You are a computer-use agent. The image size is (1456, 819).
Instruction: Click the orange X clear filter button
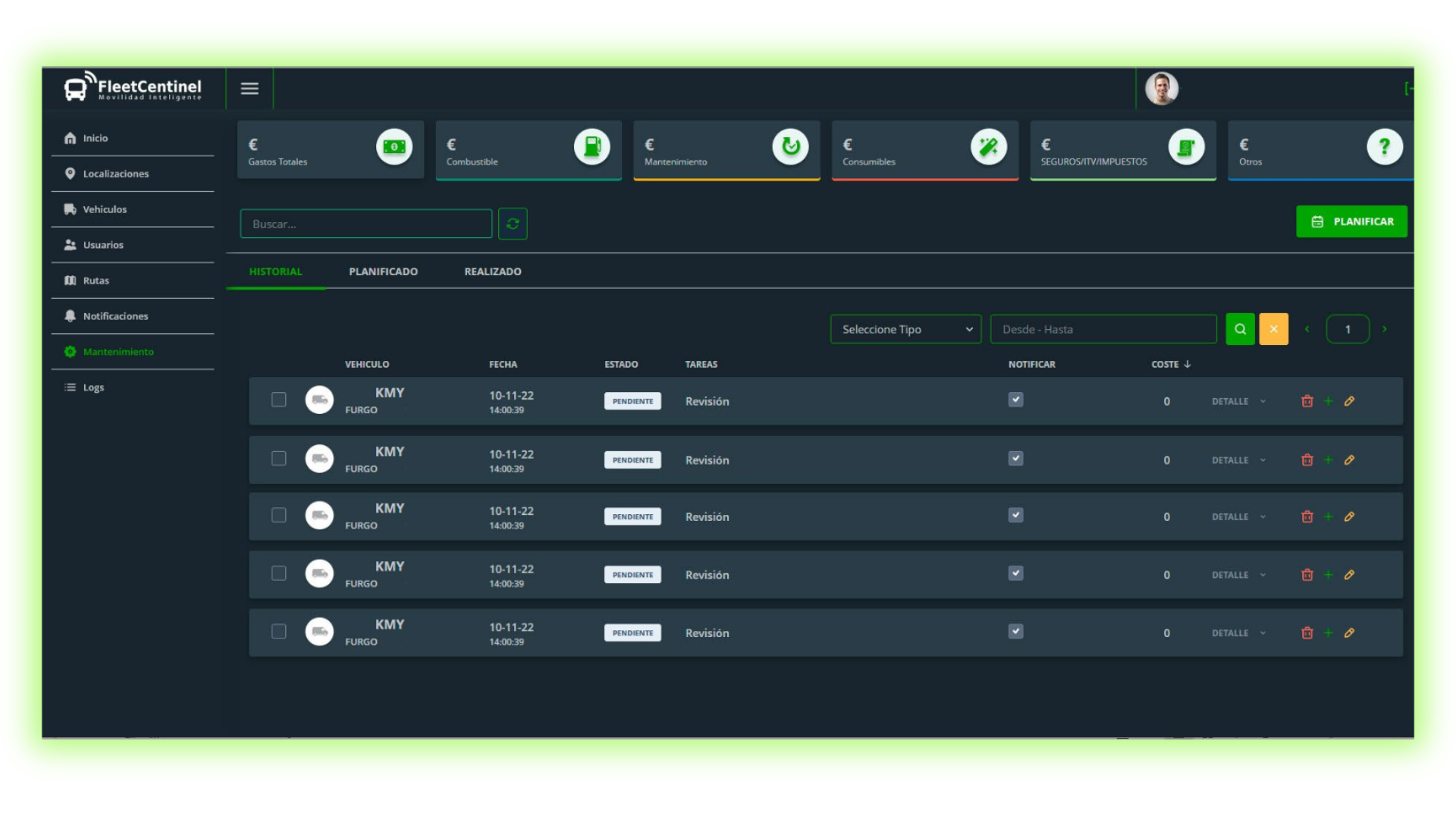(1273, 329)
